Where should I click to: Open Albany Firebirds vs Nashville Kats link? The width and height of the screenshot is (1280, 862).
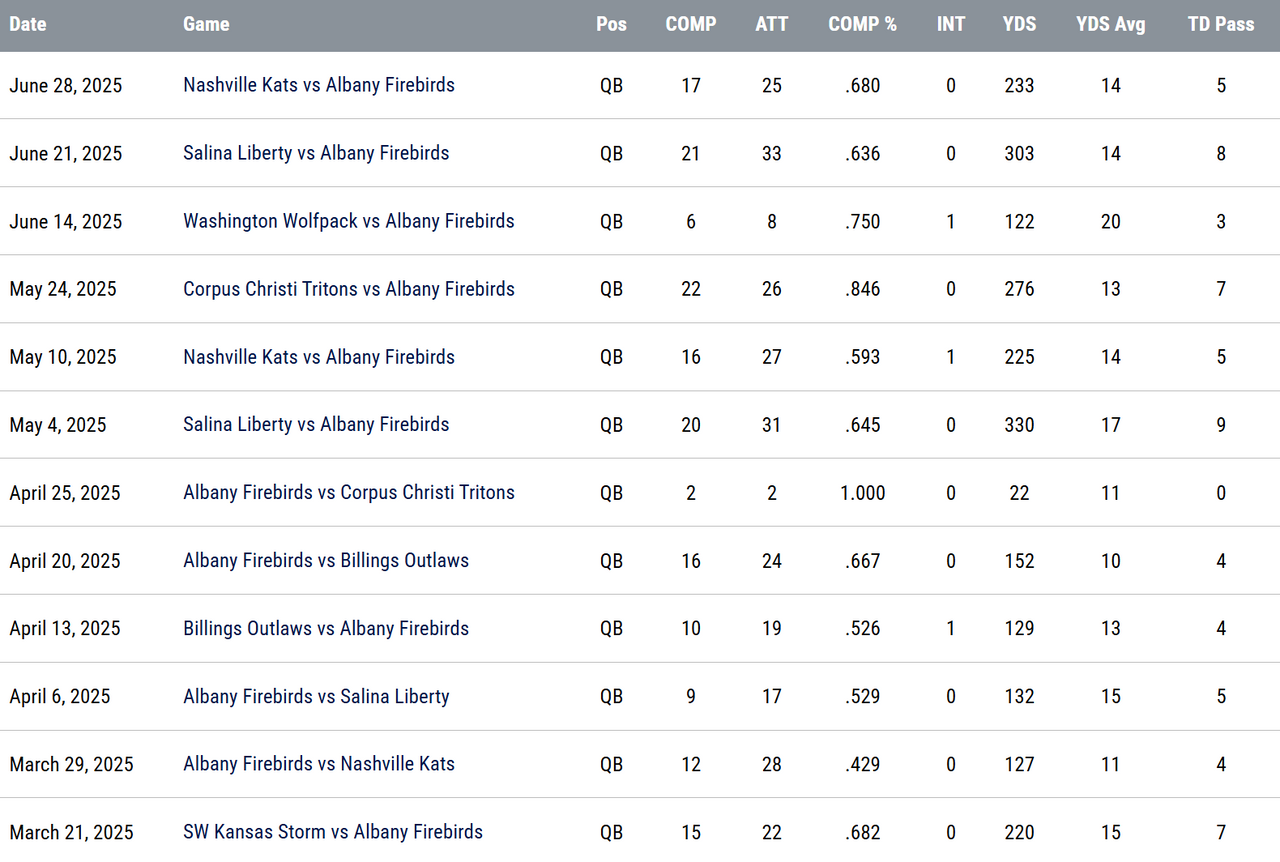pyautogui.click(x=319, y=764)
